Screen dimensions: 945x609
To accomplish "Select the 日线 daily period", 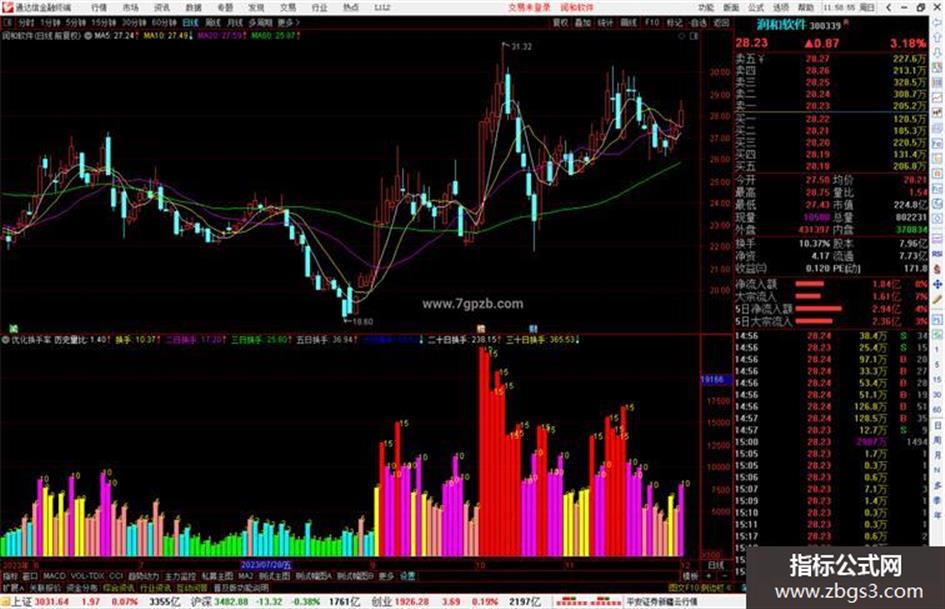I will tap(190, 22).
